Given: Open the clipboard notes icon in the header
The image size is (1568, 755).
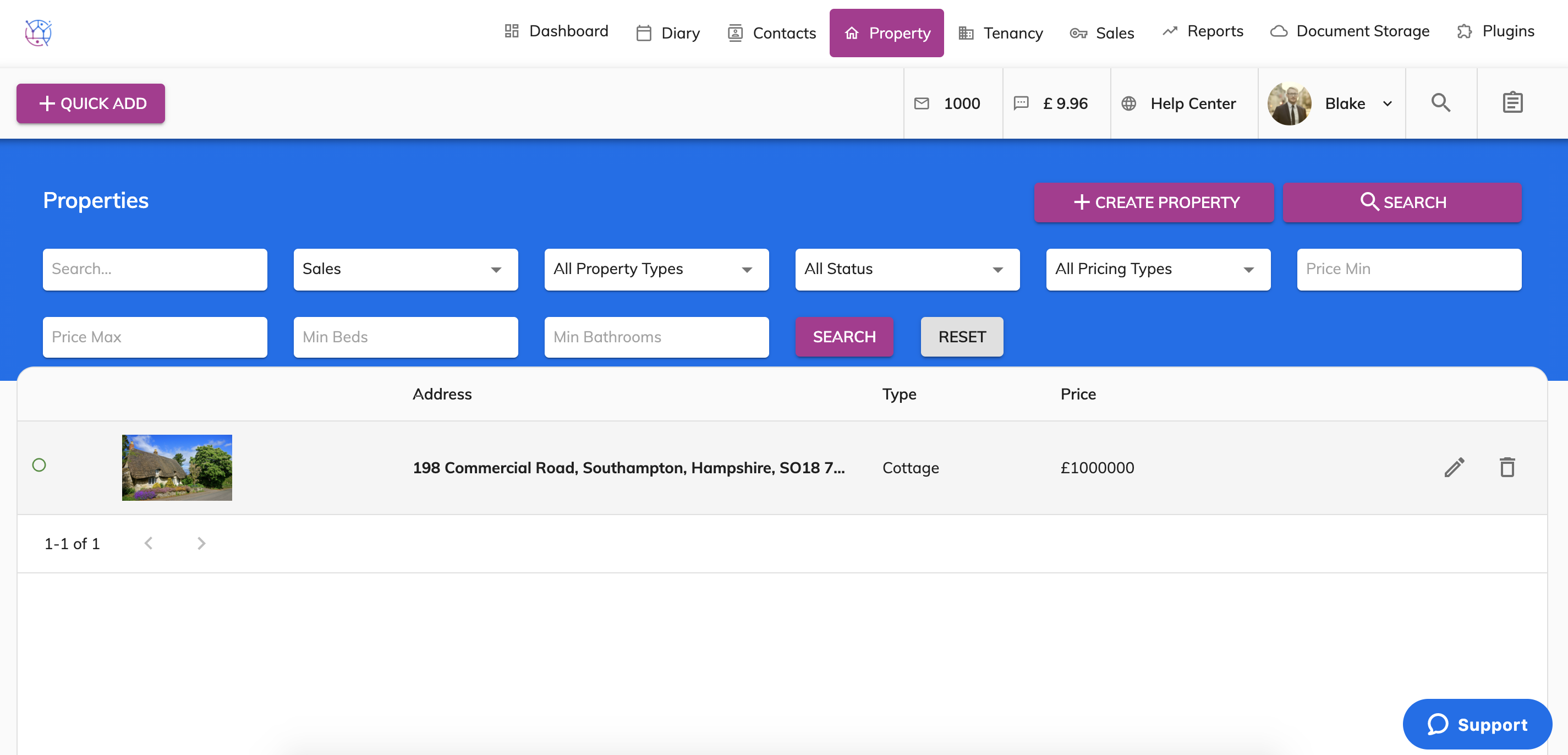Looking at the screenshot, I should coord(1512,103).
